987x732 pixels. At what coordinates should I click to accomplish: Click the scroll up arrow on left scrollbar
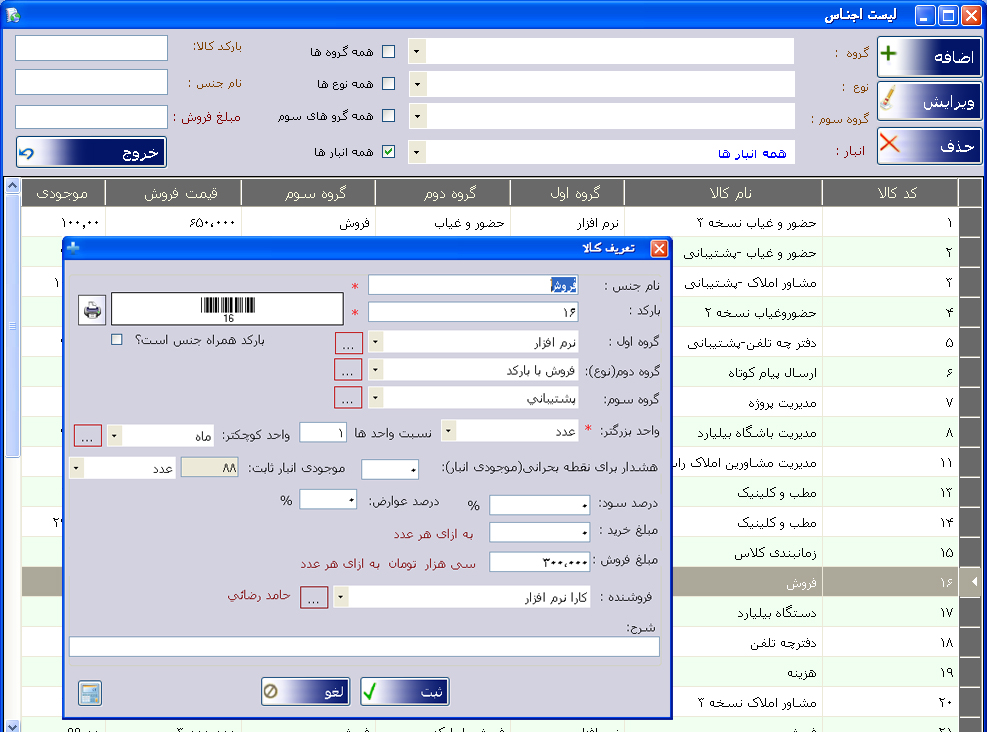[x=12, y=186]
